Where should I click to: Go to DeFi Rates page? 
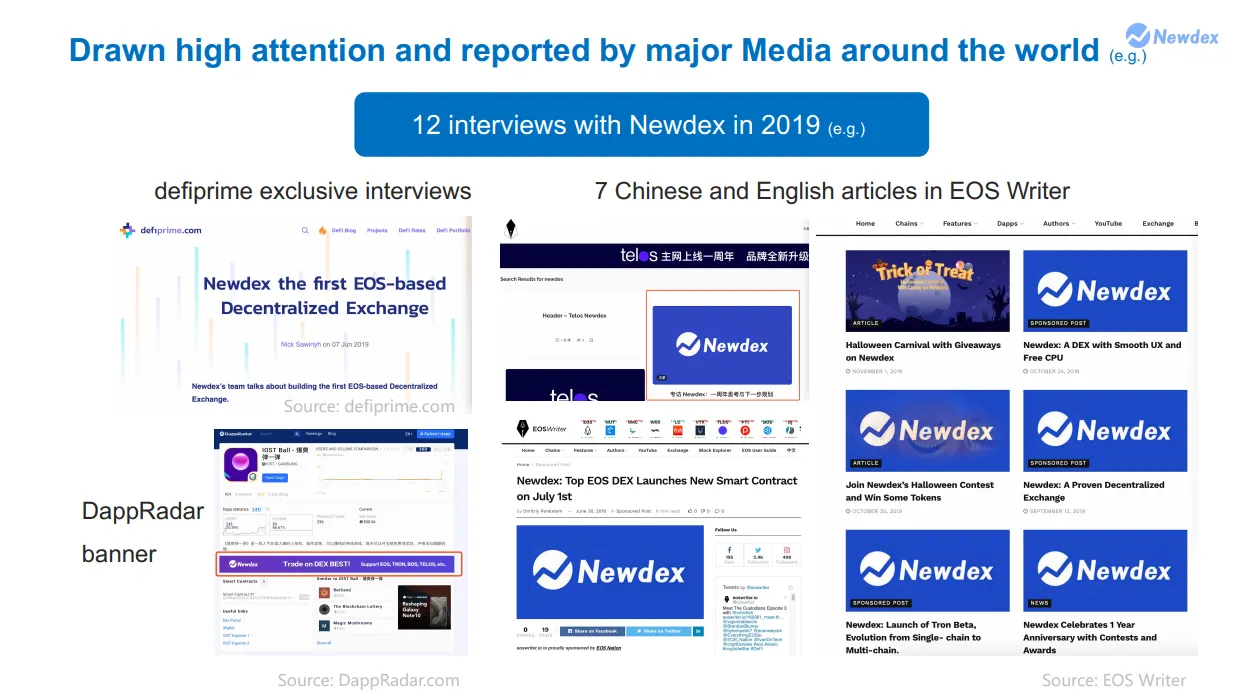[411, 230]
